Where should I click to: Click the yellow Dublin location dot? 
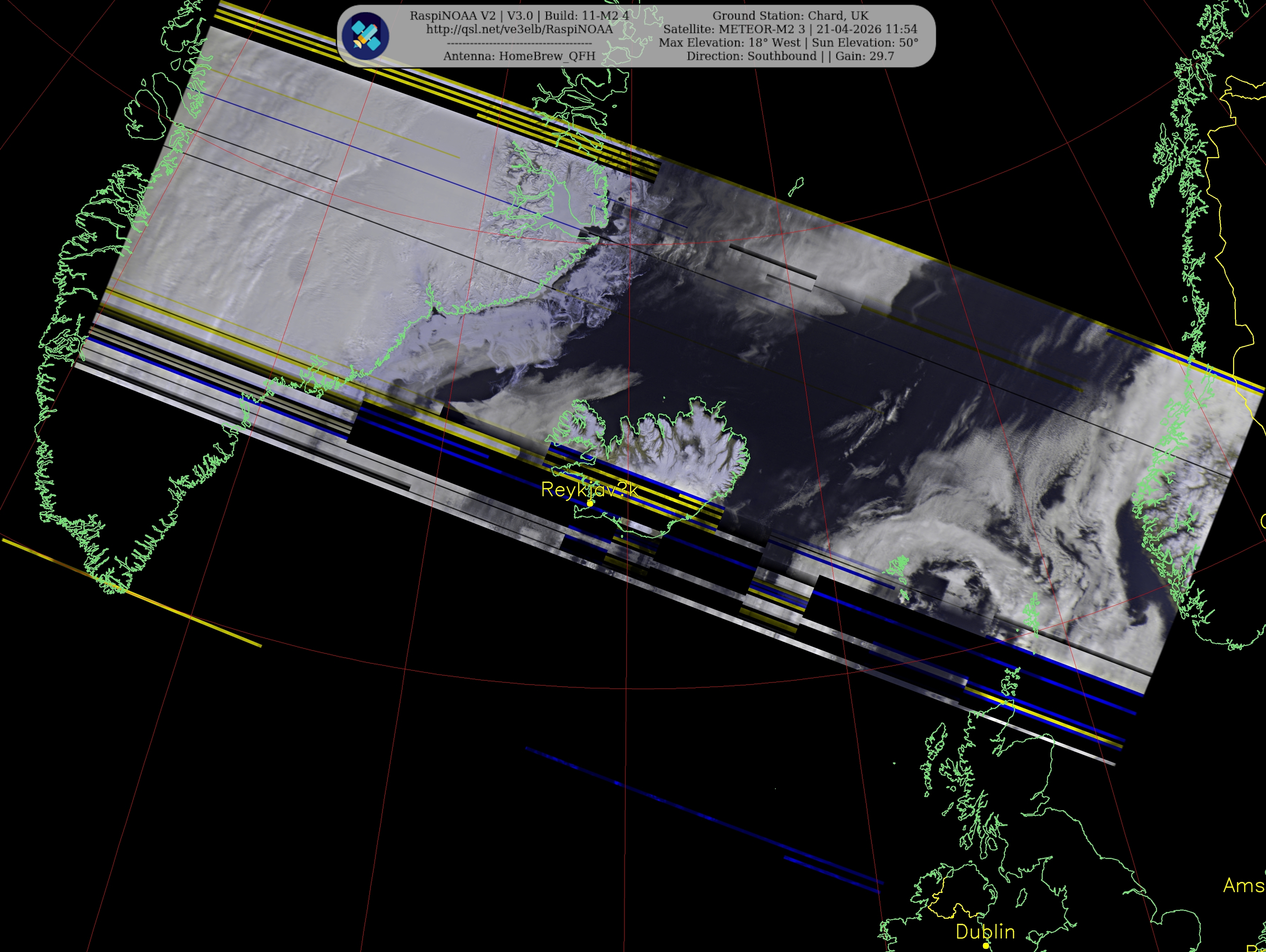pyautogui.click(x=985, y=946)
